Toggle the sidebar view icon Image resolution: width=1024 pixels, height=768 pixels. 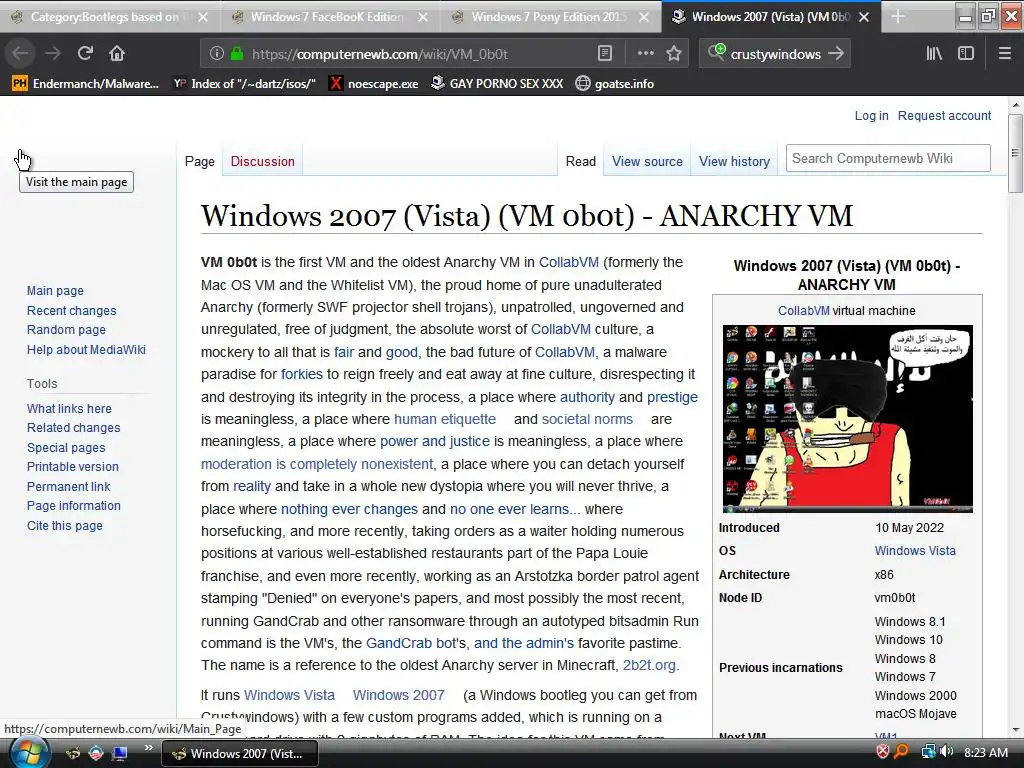[x=966, y=54]
